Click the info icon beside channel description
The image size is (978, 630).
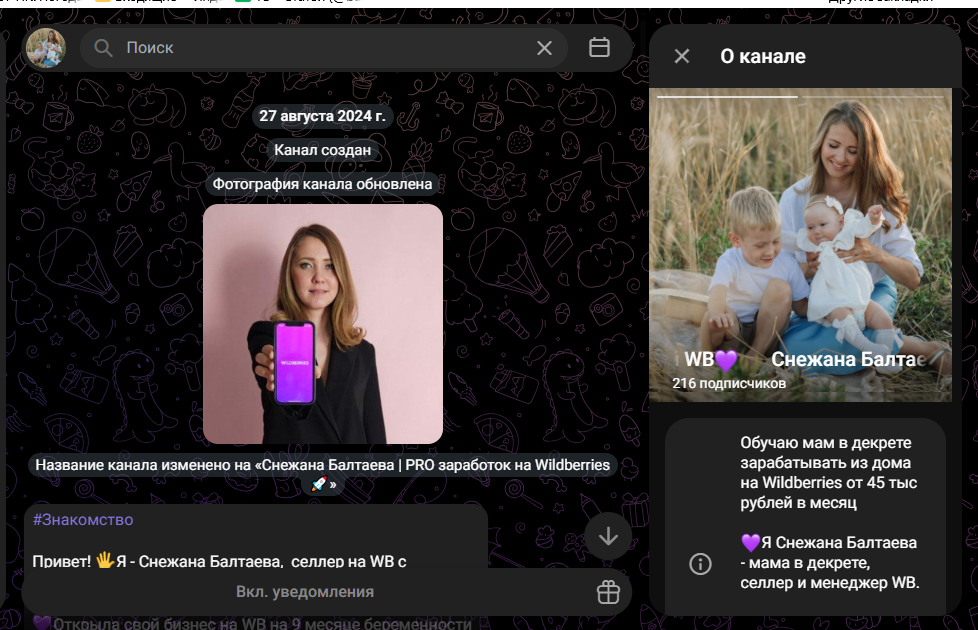pos(700,564)
